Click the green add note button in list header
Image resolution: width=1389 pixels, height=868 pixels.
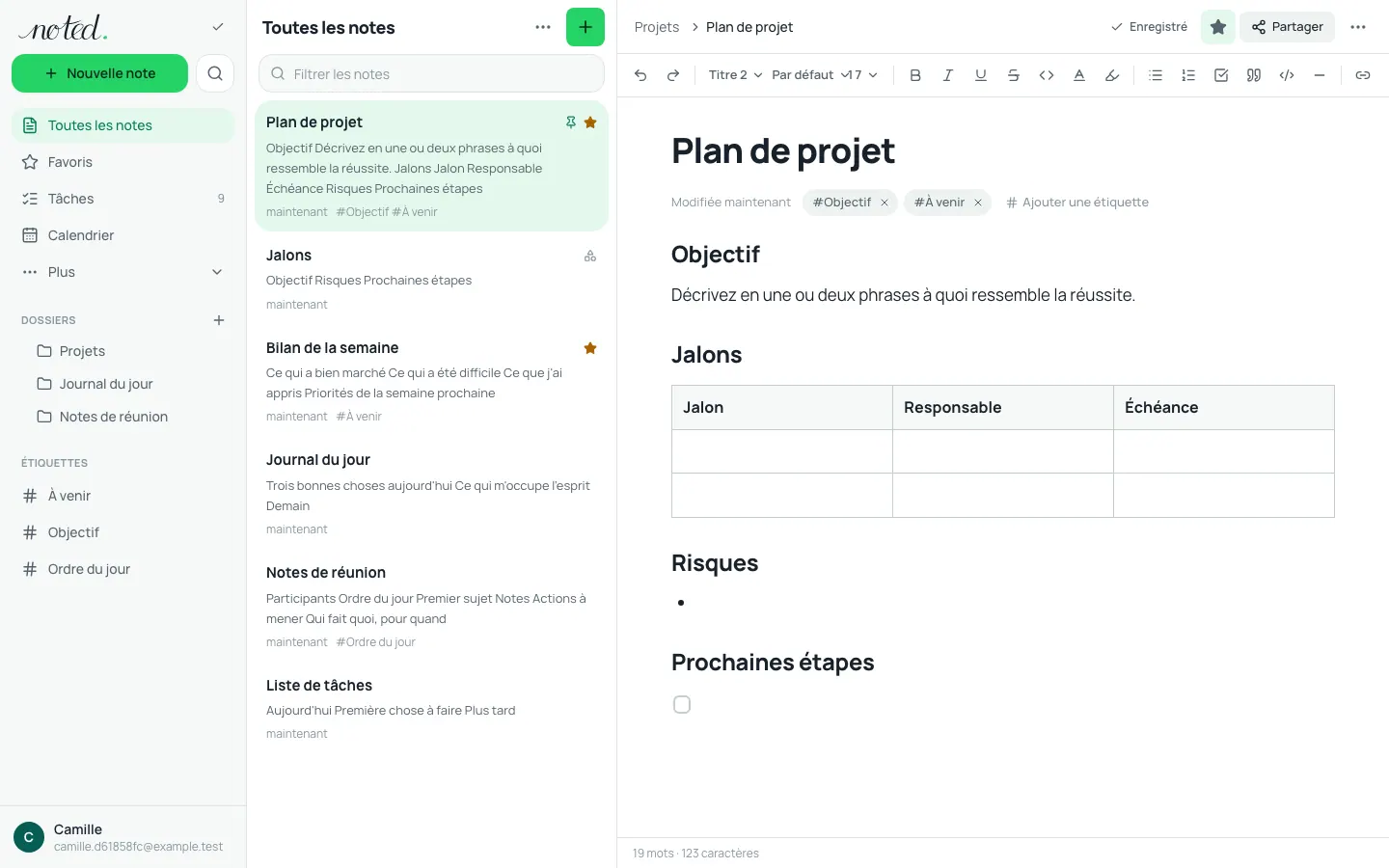click(x=586, y=27)
